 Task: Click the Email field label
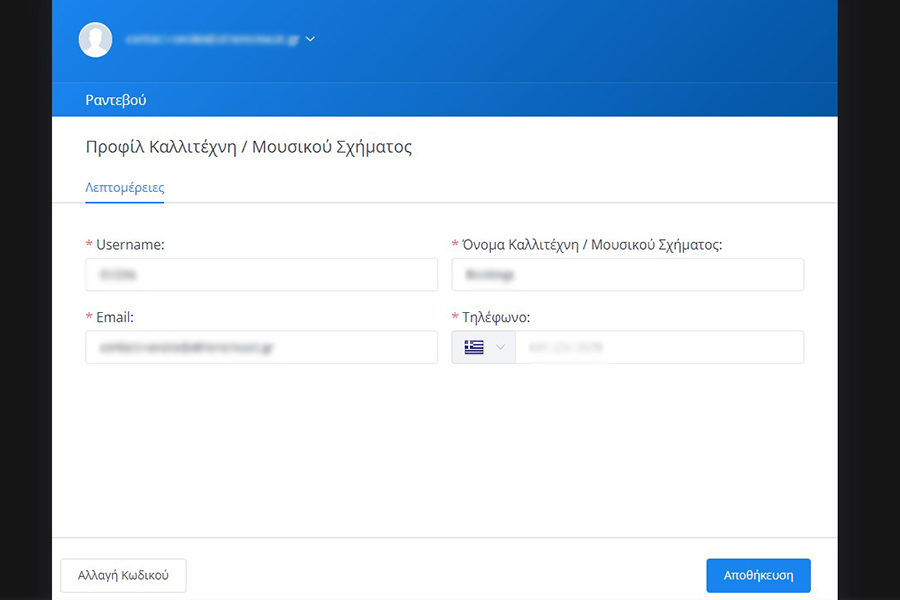coord(115,317)
